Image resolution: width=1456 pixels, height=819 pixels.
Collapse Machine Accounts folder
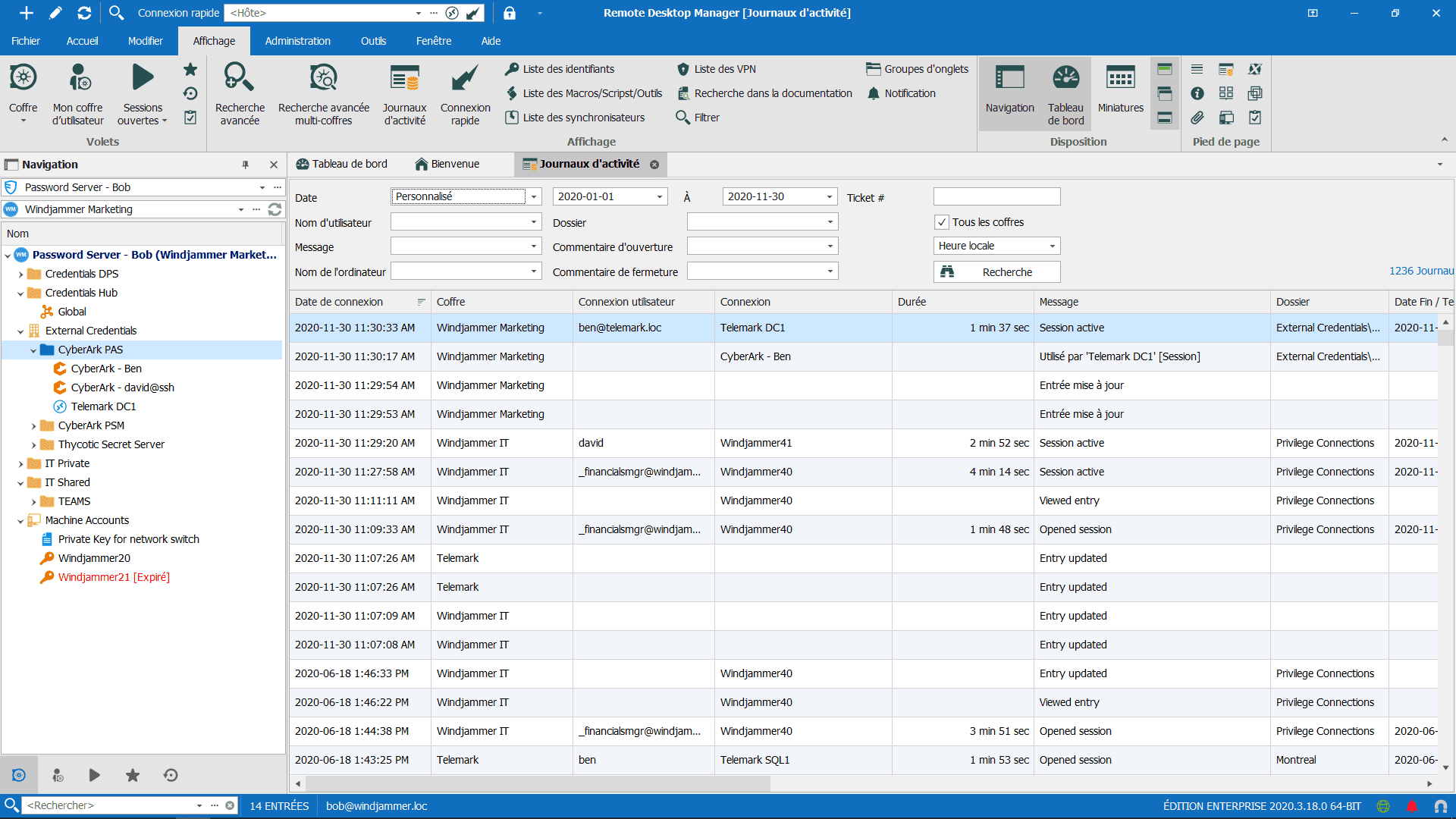click(x=20, y=521)
